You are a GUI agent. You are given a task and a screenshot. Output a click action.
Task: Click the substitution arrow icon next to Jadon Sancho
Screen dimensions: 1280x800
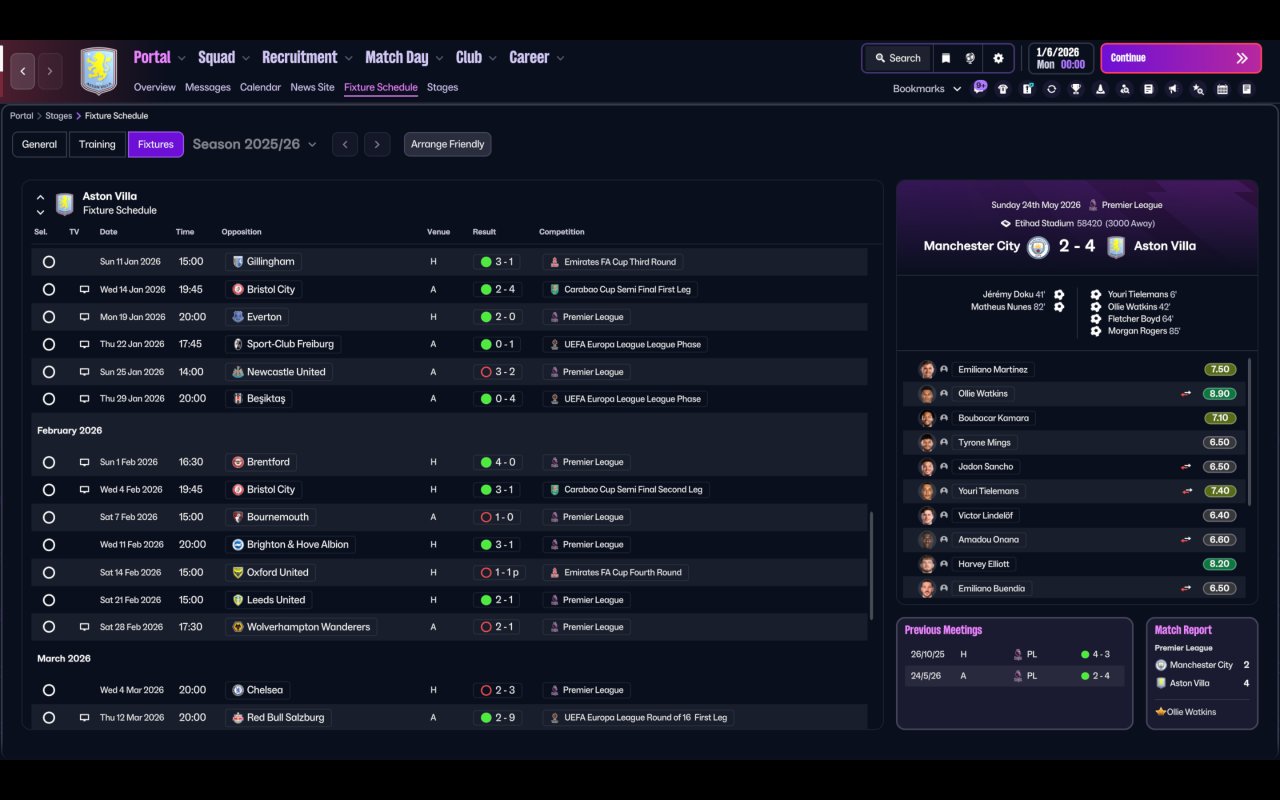[x=1186, y=467]
